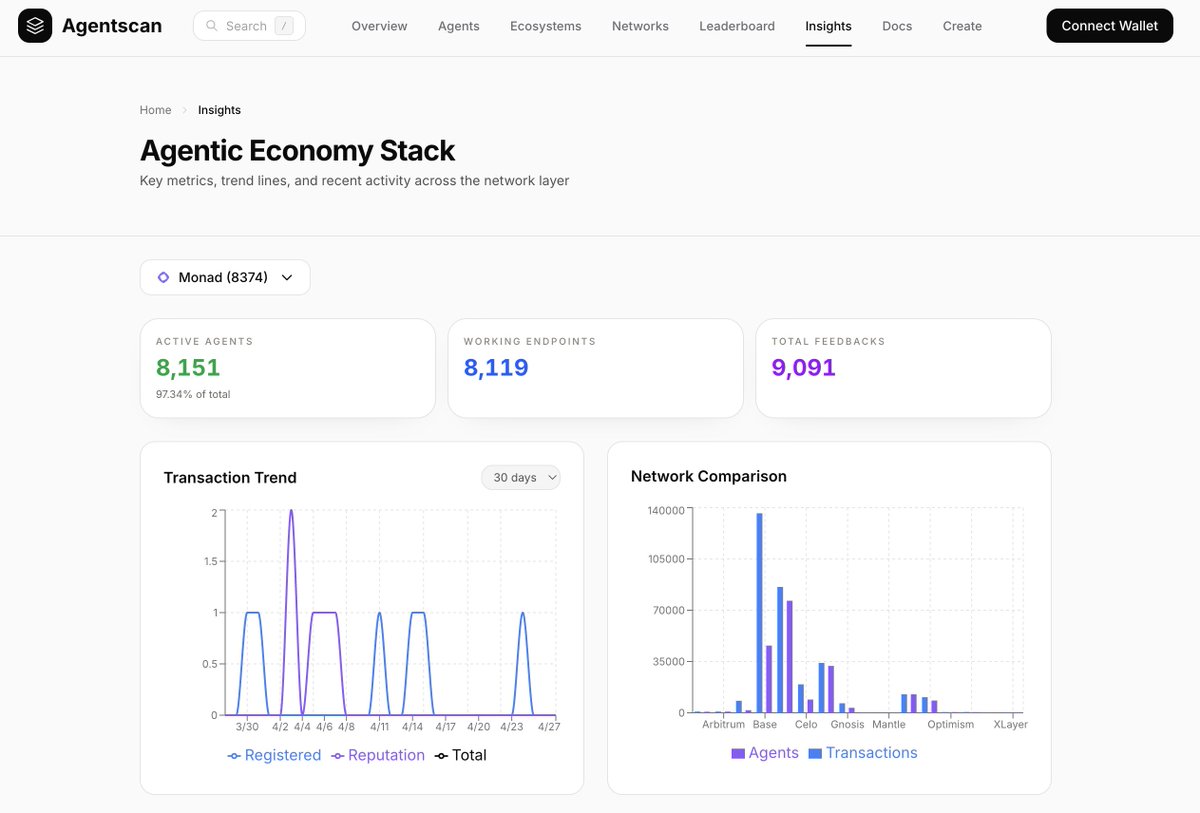Click the Agentic Economy Stack heading
1200x813 pixels.
coord(297,150)
